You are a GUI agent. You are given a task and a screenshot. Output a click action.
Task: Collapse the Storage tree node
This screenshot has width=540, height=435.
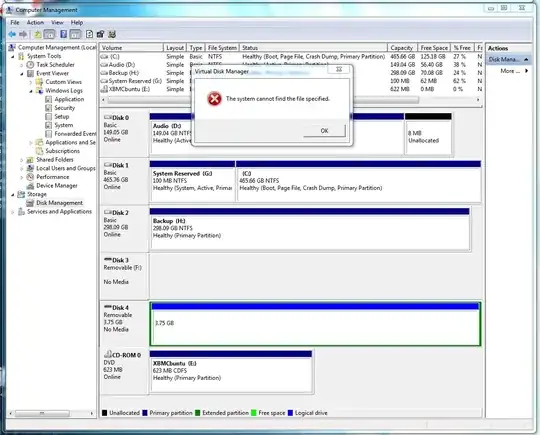(x=13, y=194)
